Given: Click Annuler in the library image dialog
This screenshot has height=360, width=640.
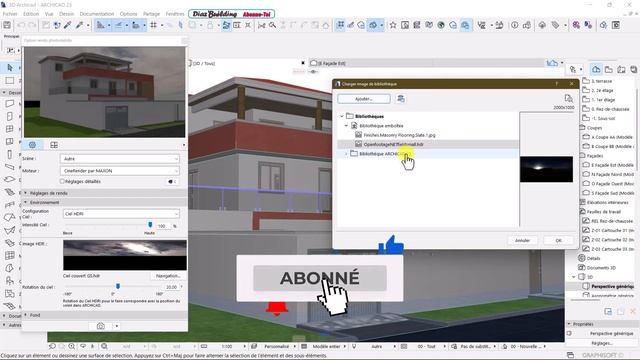Looking at the screenshot, I should 522,240.
